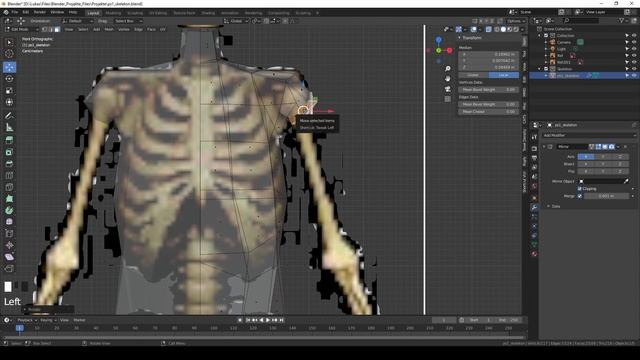Switch to the UV Editing workspace tab
640x360 pixels.
[158, 13]
